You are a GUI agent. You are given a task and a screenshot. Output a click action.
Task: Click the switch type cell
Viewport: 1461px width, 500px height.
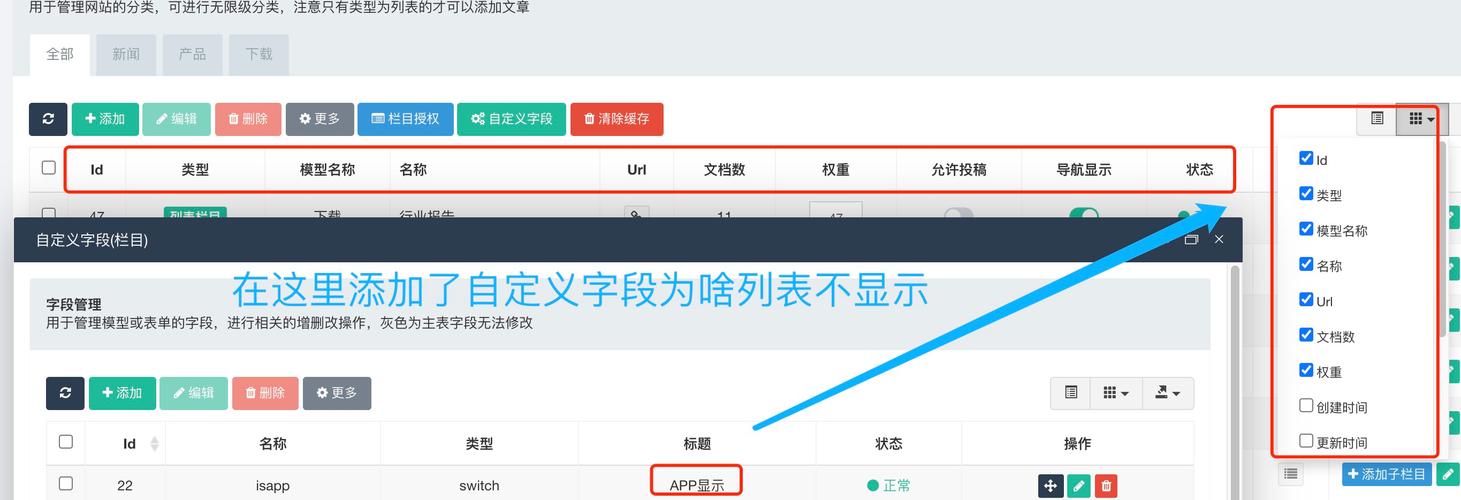pos(479,486)
